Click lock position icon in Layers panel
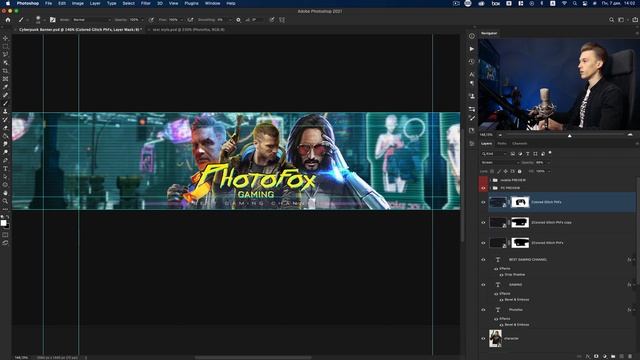Image resolution: width=640 pixels, height=360 pixels. click(506, 171)
